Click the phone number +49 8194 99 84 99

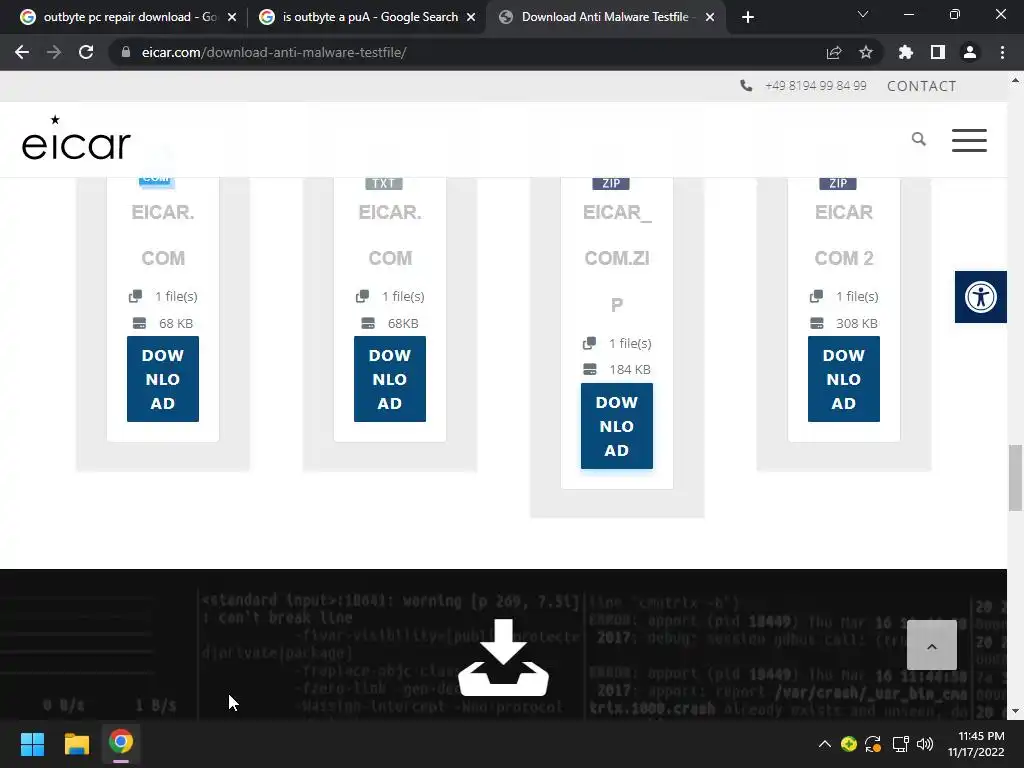coord(816,86)
